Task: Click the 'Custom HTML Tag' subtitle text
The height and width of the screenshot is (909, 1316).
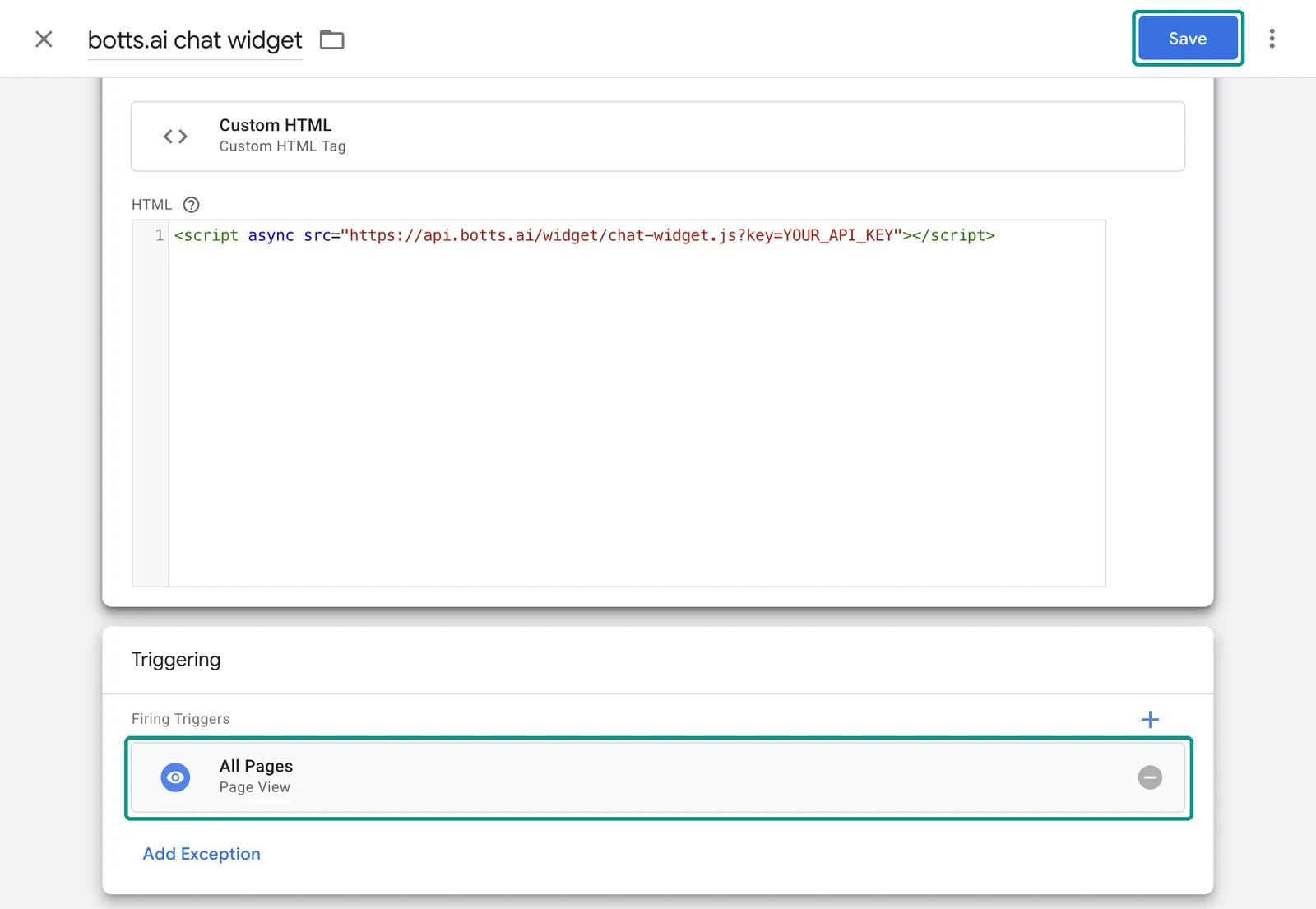Action: 282,146
